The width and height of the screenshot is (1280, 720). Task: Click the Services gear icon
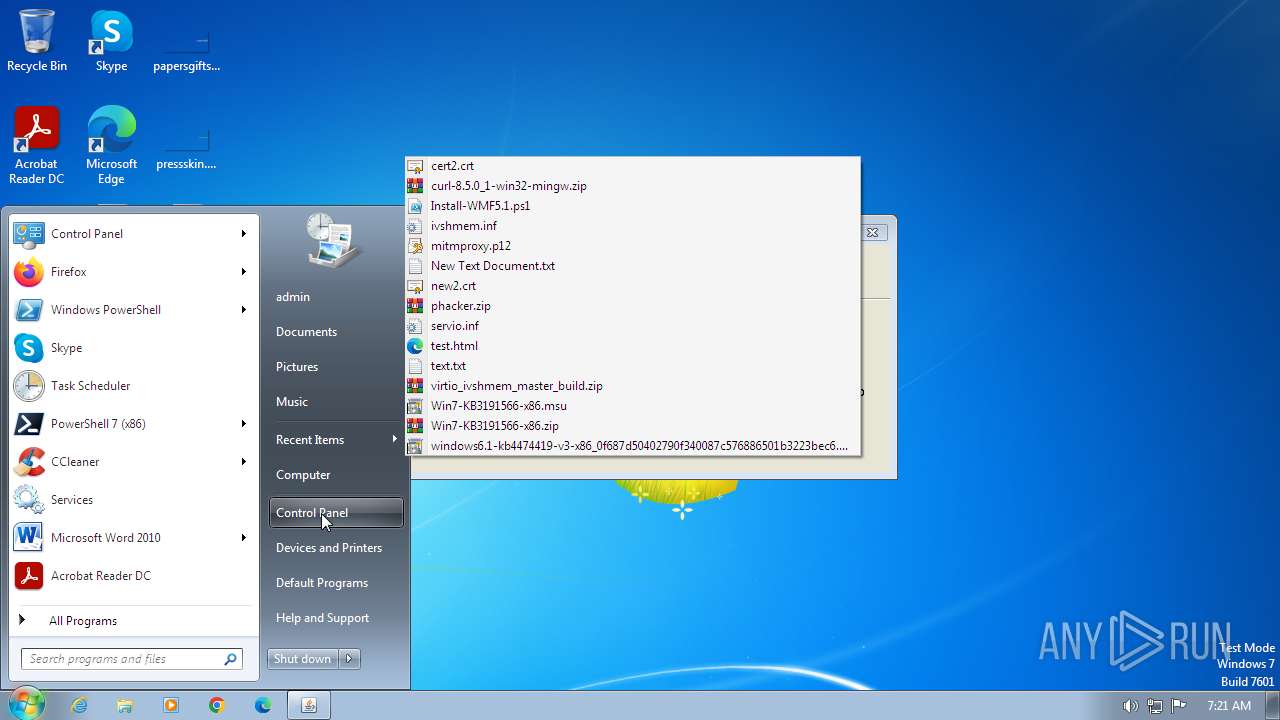(x=29, y=500)
